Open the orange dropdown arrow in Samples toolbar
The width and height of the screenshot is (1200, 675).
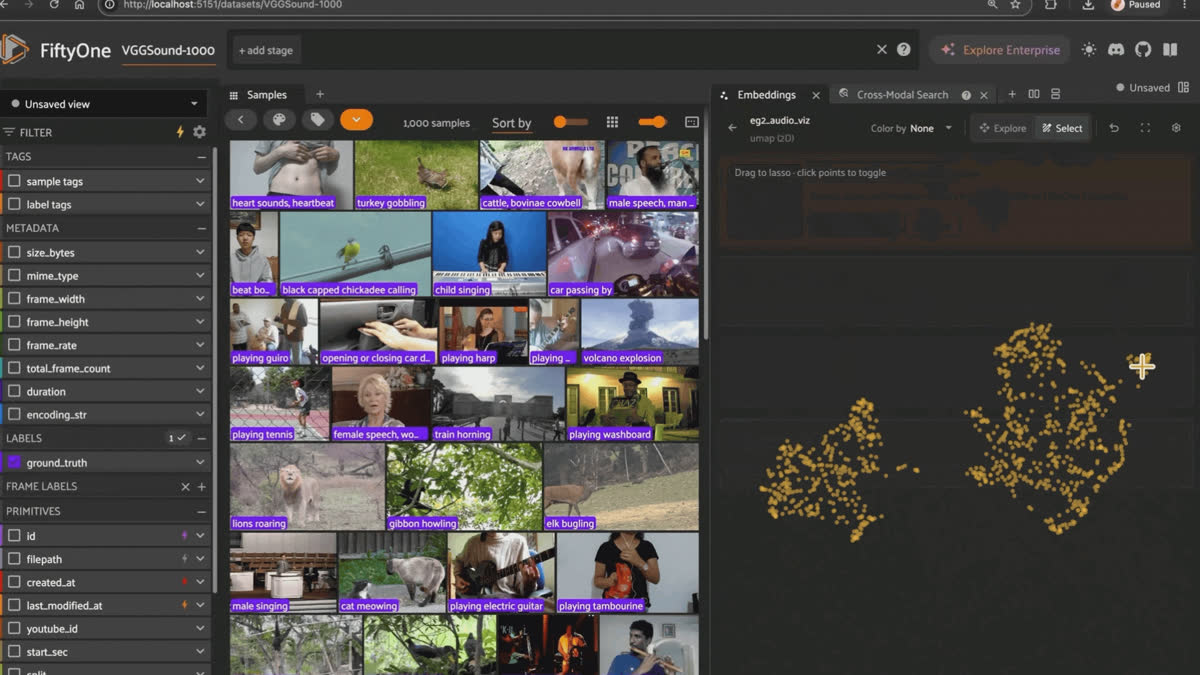[356, 120]
